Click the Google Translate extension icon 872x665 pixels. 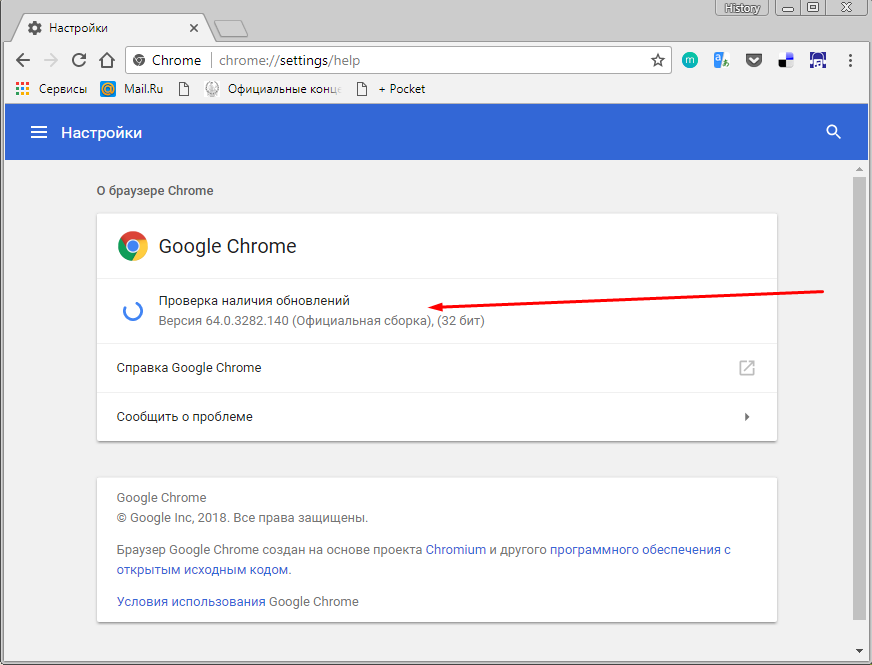721,60
